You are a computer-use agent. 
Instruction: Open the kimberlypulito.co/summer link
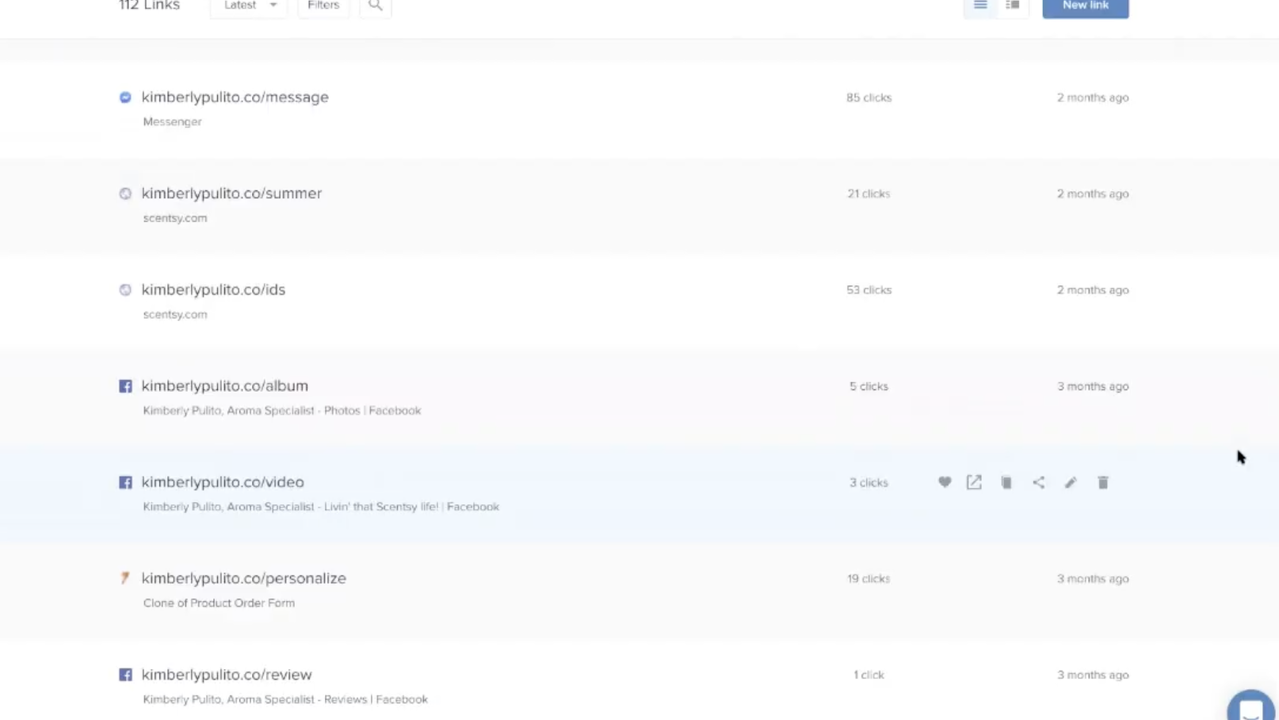[x=231, y=193]
